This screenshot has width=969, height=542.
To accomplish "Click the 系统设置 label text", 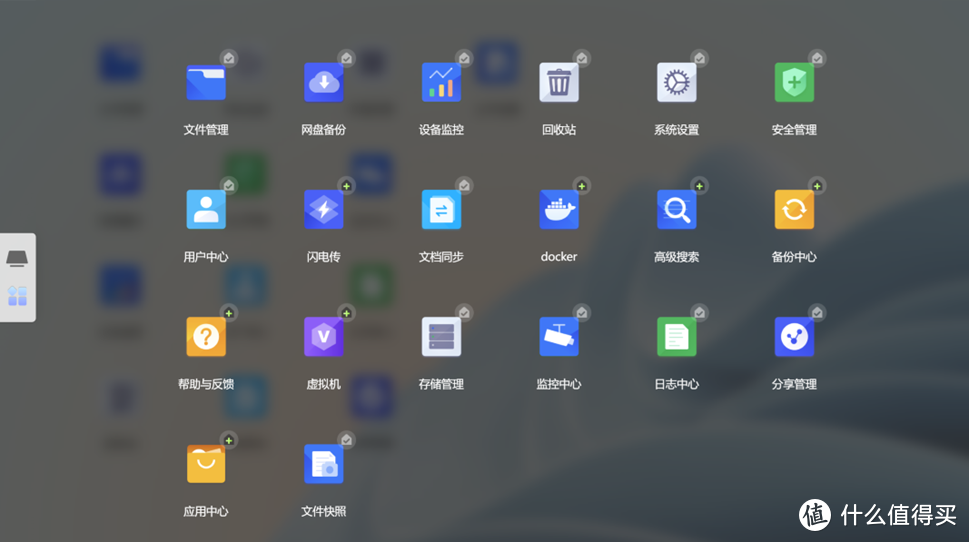I will tap(676, 130).
